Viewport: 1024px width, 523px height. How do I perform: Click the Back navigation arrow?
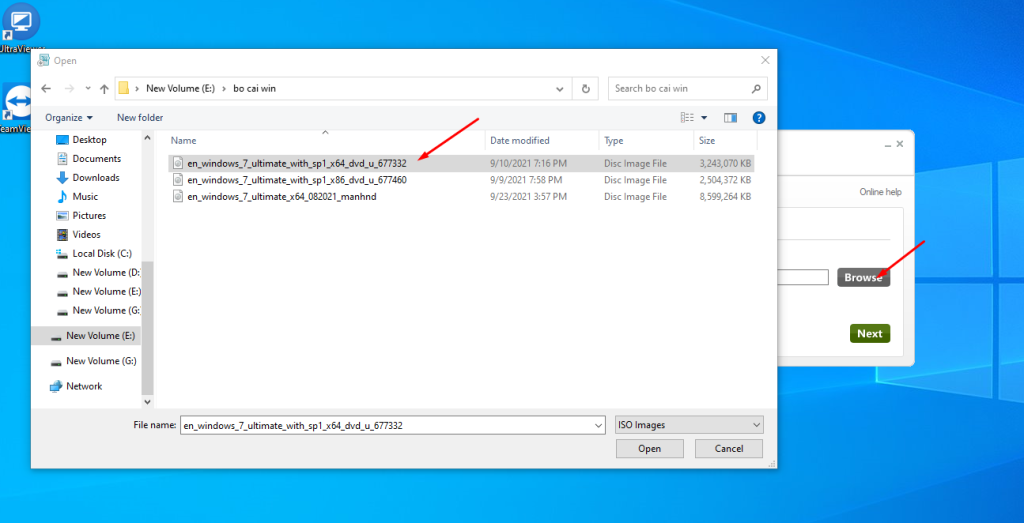point(46,88)
